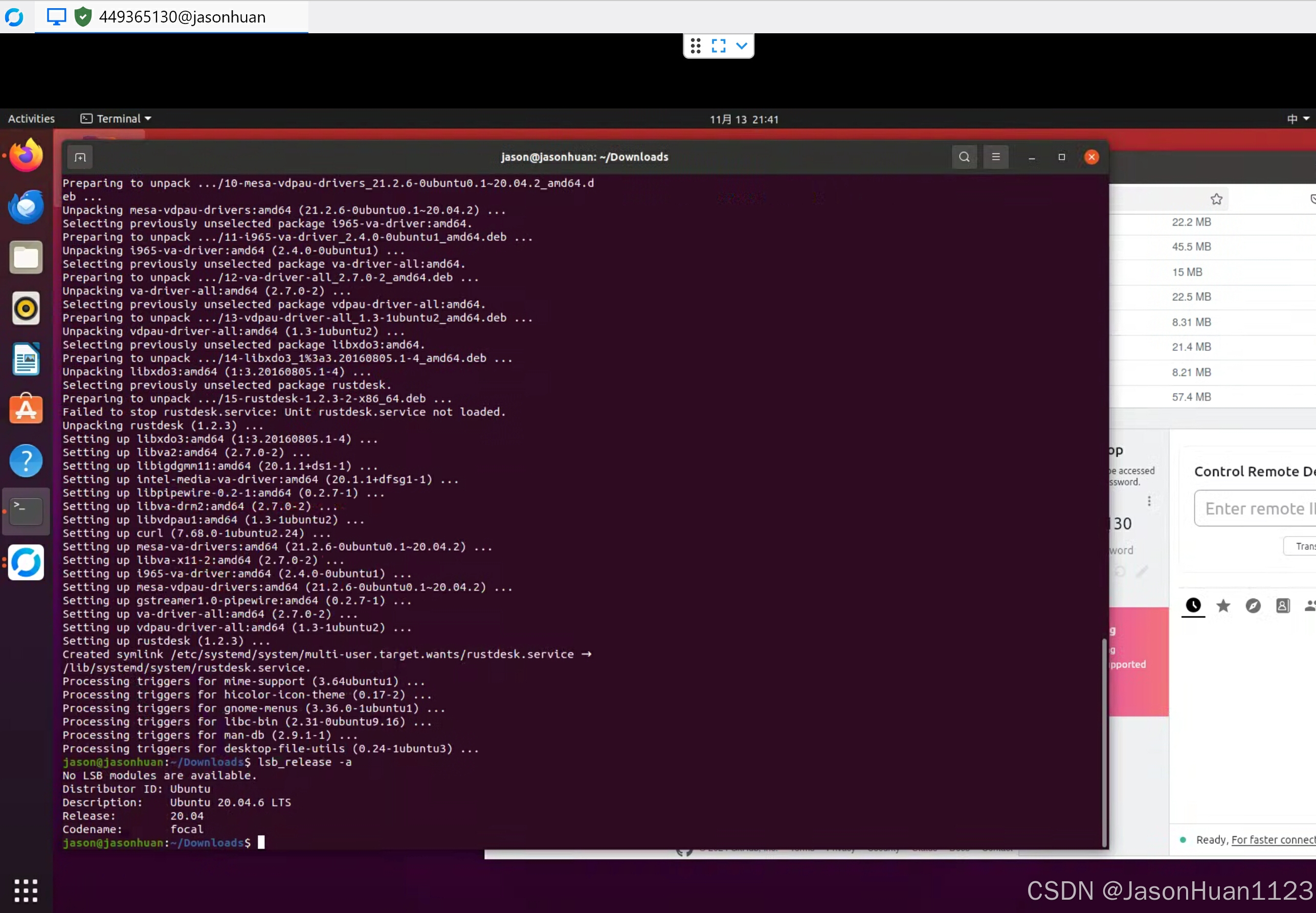This screenshot has width=1316, height=913.
Task: Click the terminal search magnifier button
Action: (x=964, y=157)
